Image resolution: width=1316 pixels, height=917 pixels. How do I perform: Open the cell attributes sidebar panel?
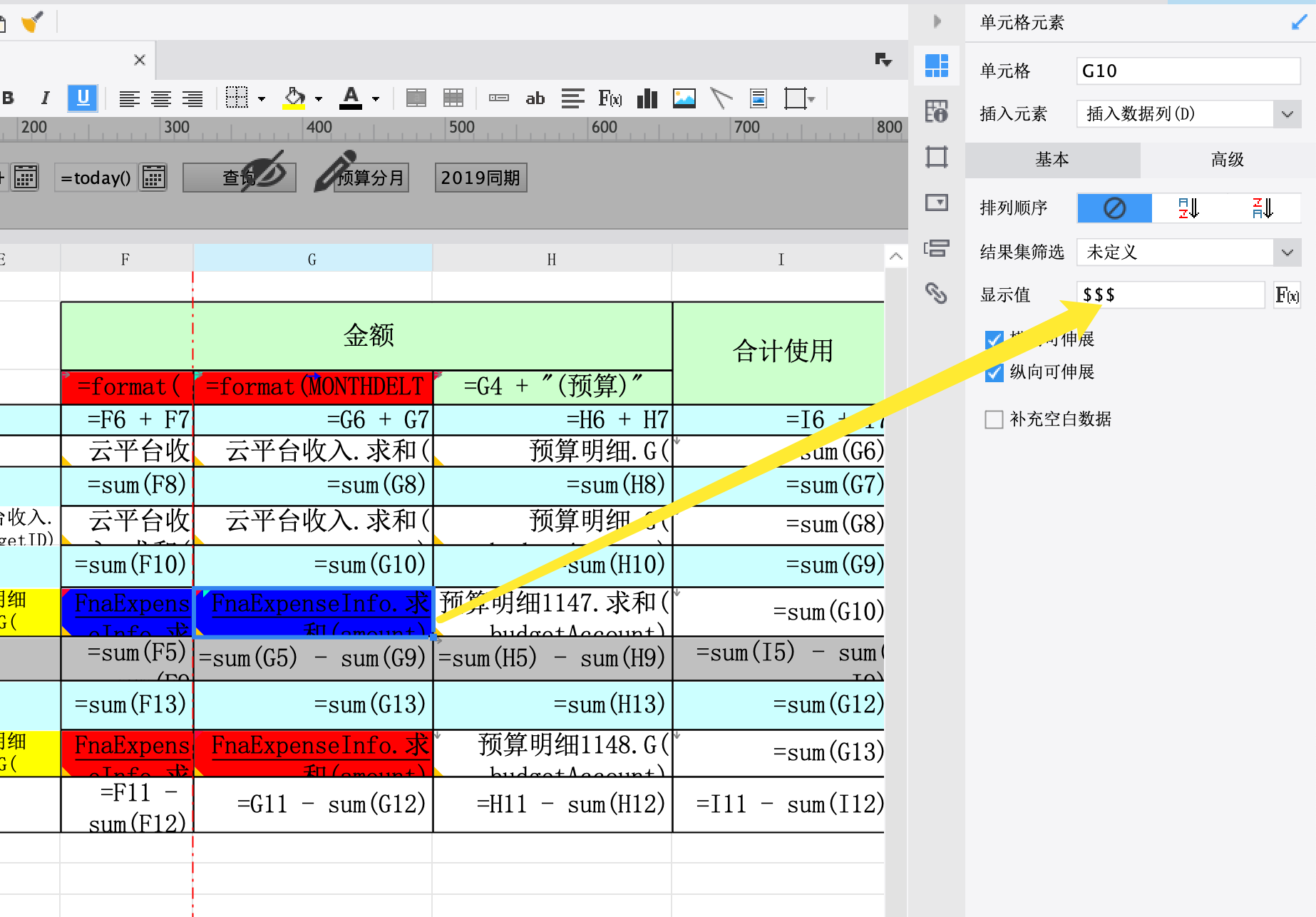(937, 111)
